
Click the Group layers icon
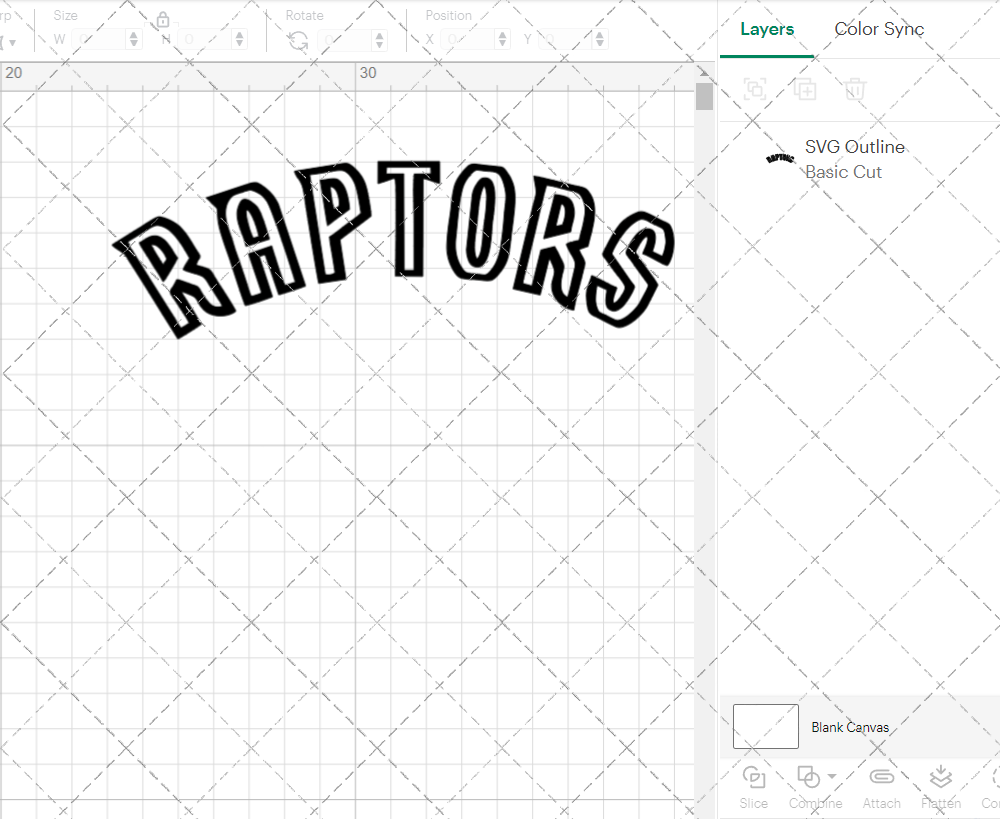pos(756,89)
